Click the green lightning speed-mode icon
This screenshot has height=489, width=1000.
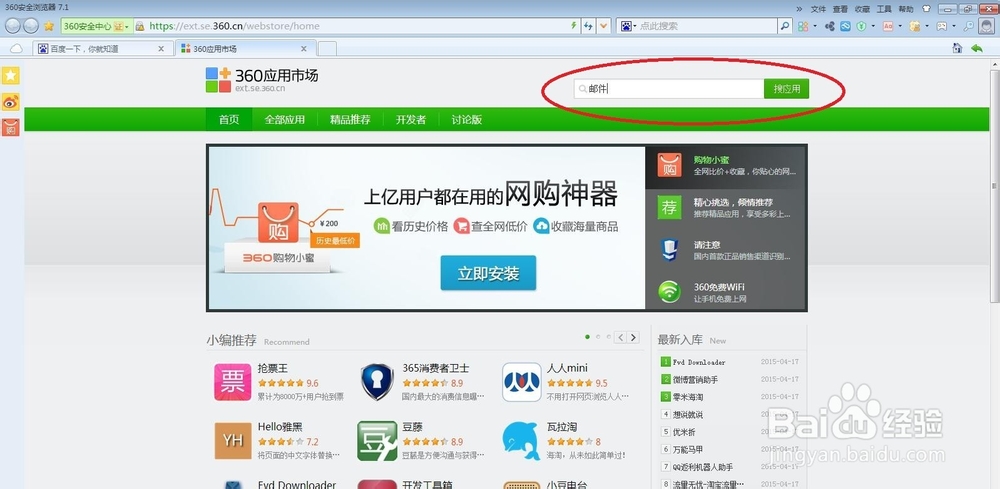coord(573,26)
